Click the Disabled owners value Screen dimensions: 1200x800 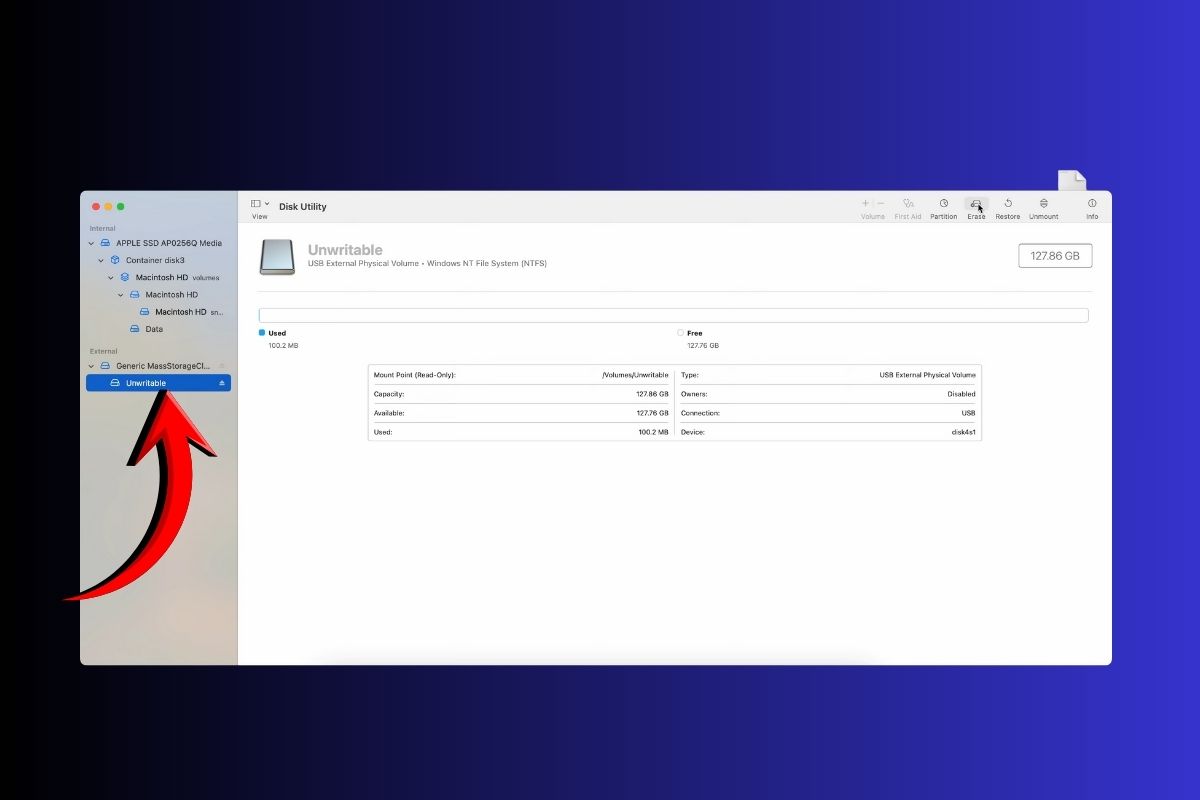pos(961,394)
